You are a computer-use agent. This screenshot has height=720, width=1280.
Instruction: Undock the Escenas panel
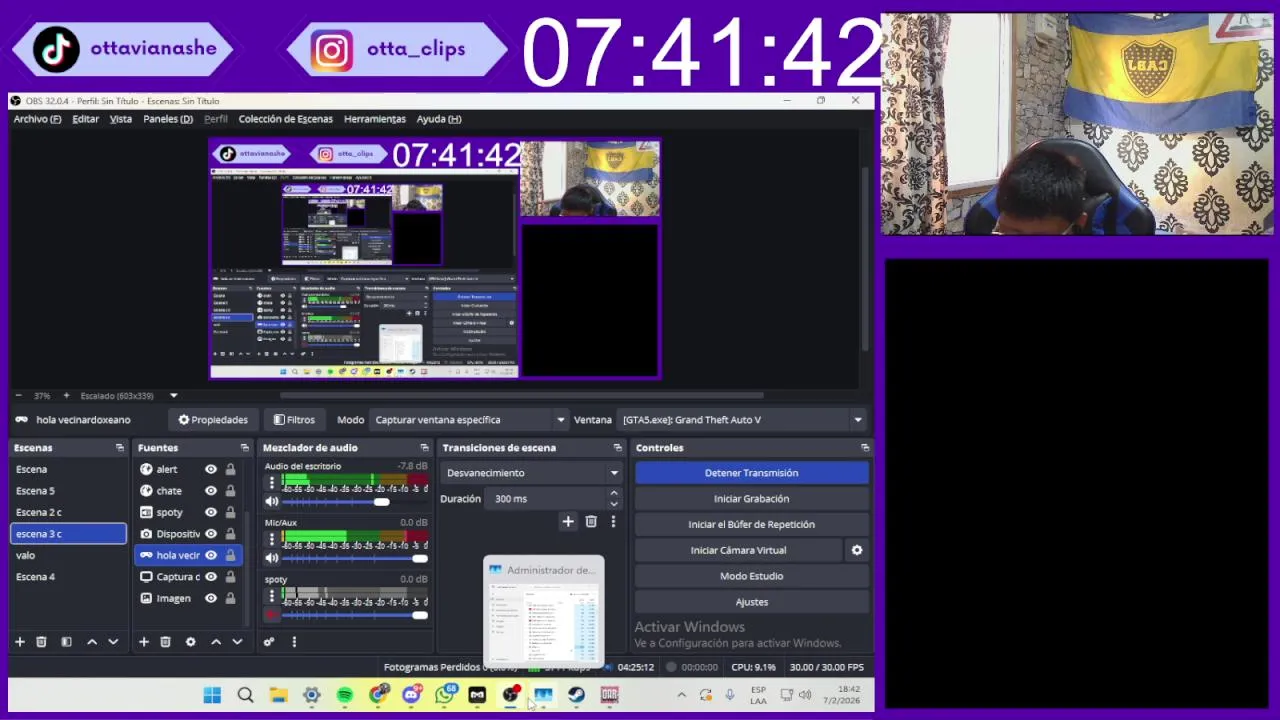tap(120, 448)
